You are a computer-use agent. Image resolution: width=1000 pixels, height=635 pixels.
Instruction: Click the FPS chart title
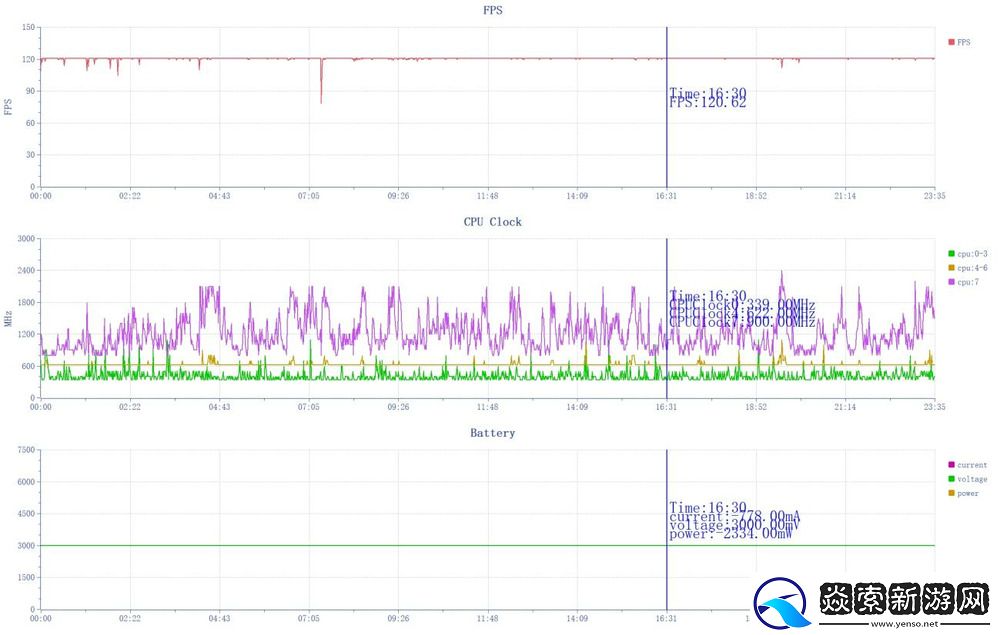[x=492, y=10]
